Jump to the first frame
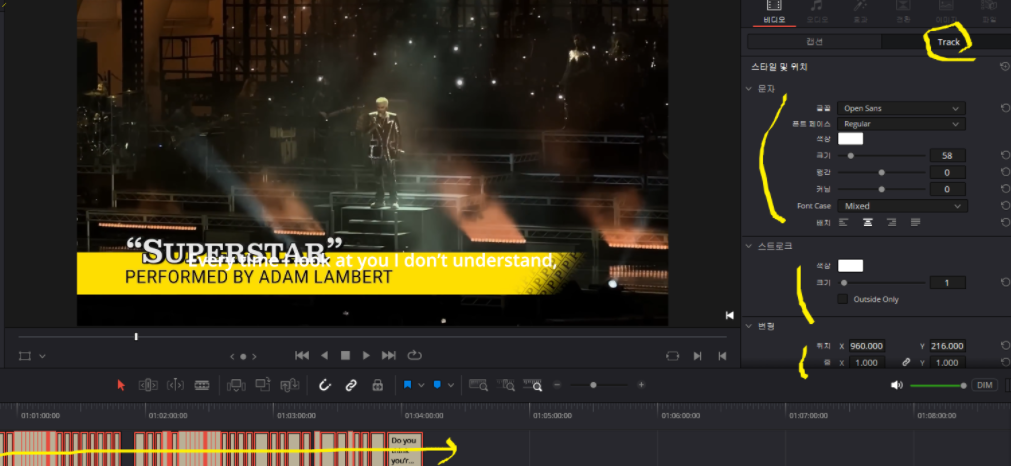 tap(302, 355)
